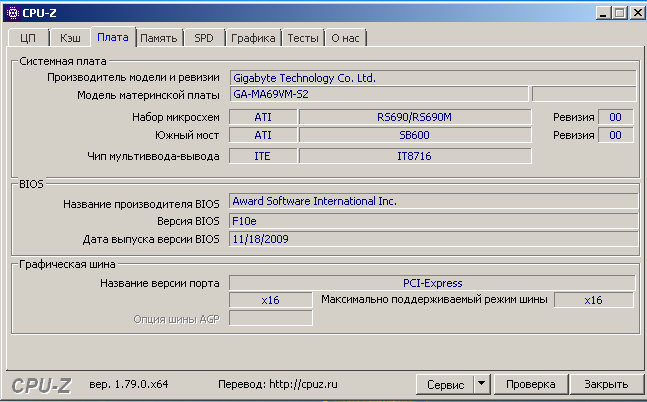The image size is (647, 402).
Task: Click the Производитель модели и ревизии label
Action: [133, 77]
